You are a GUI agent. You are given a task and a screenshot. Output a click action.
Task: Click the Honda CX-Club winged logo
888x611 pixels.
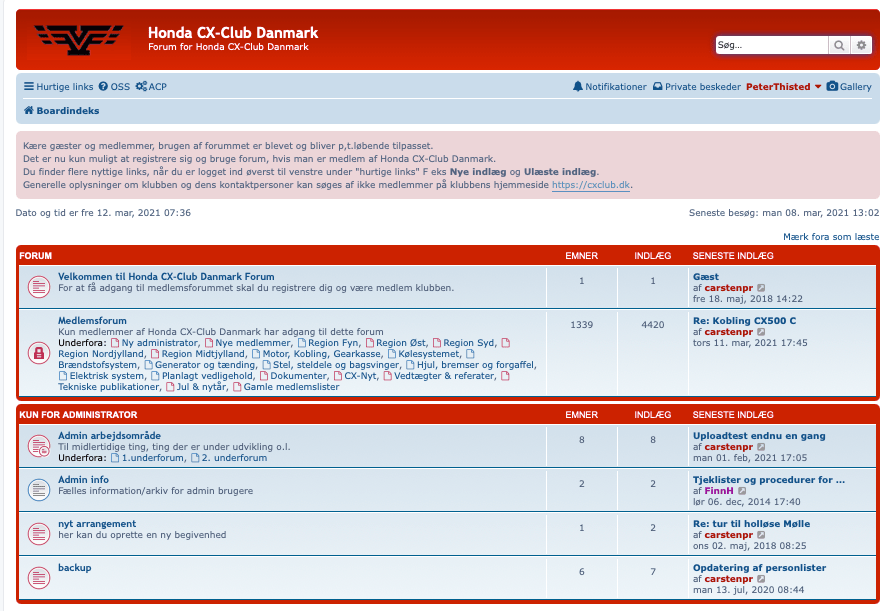79,40
